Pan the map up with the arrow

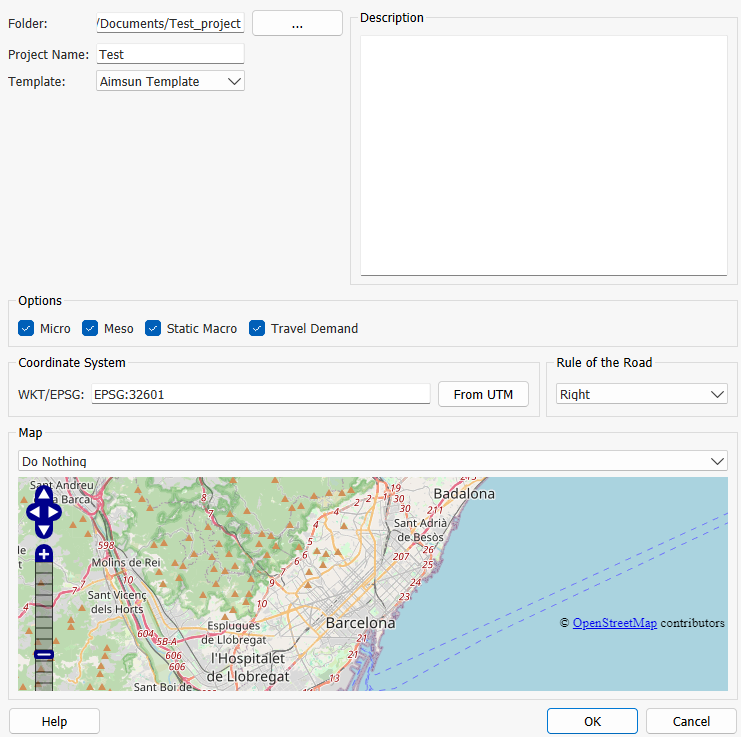click(44, 494)
